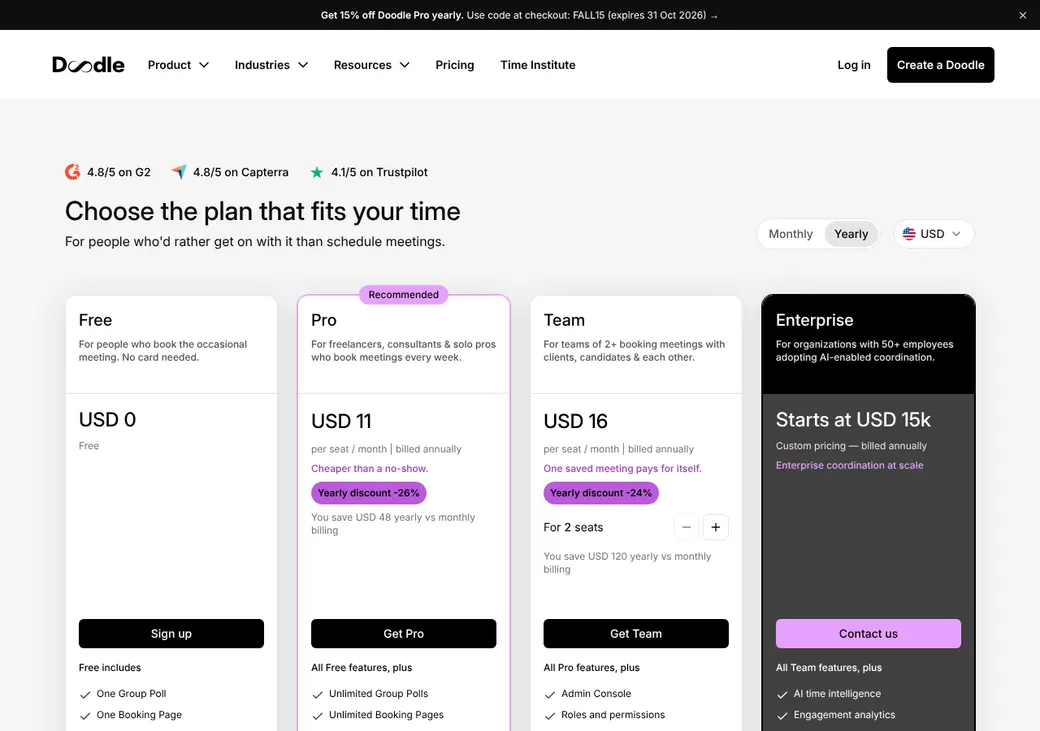Click the G2 rating logo icon

click(72, 172)
